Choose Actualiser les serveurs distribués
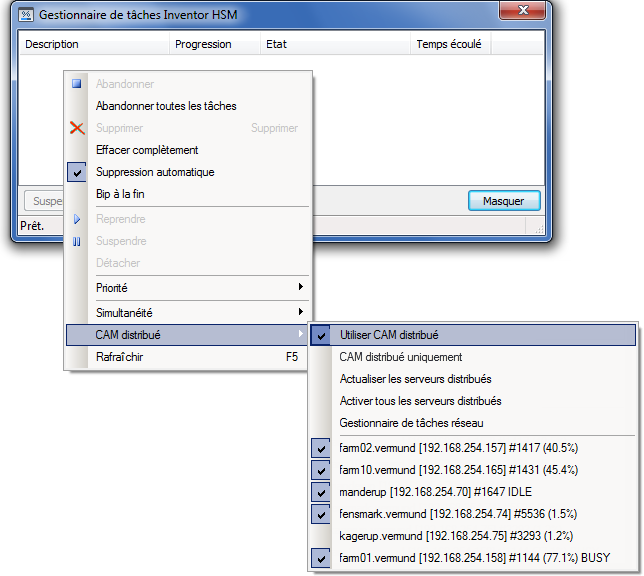644x576 pixels. pos(473,379)
